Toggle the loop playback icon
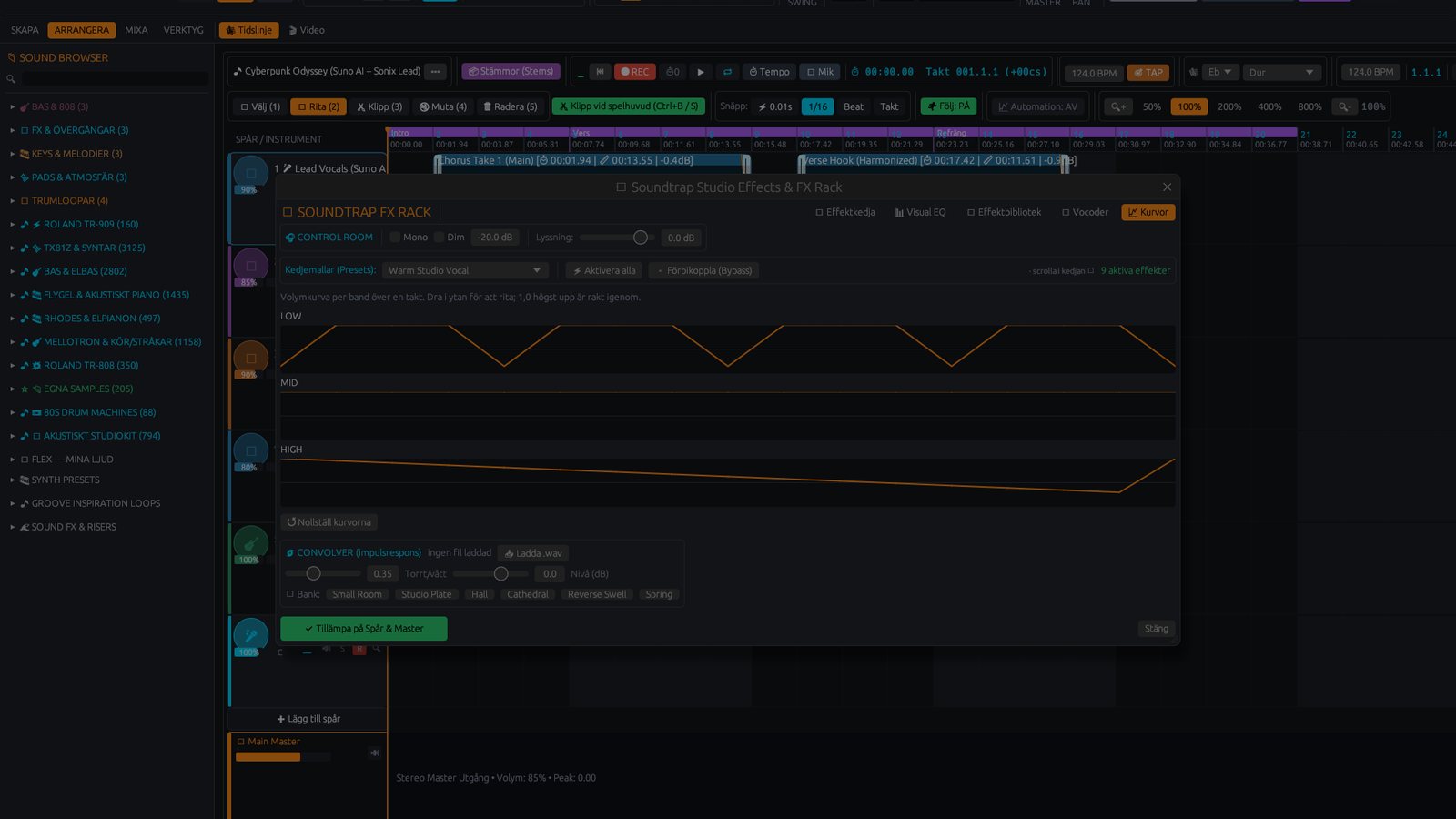 (727, 72)
